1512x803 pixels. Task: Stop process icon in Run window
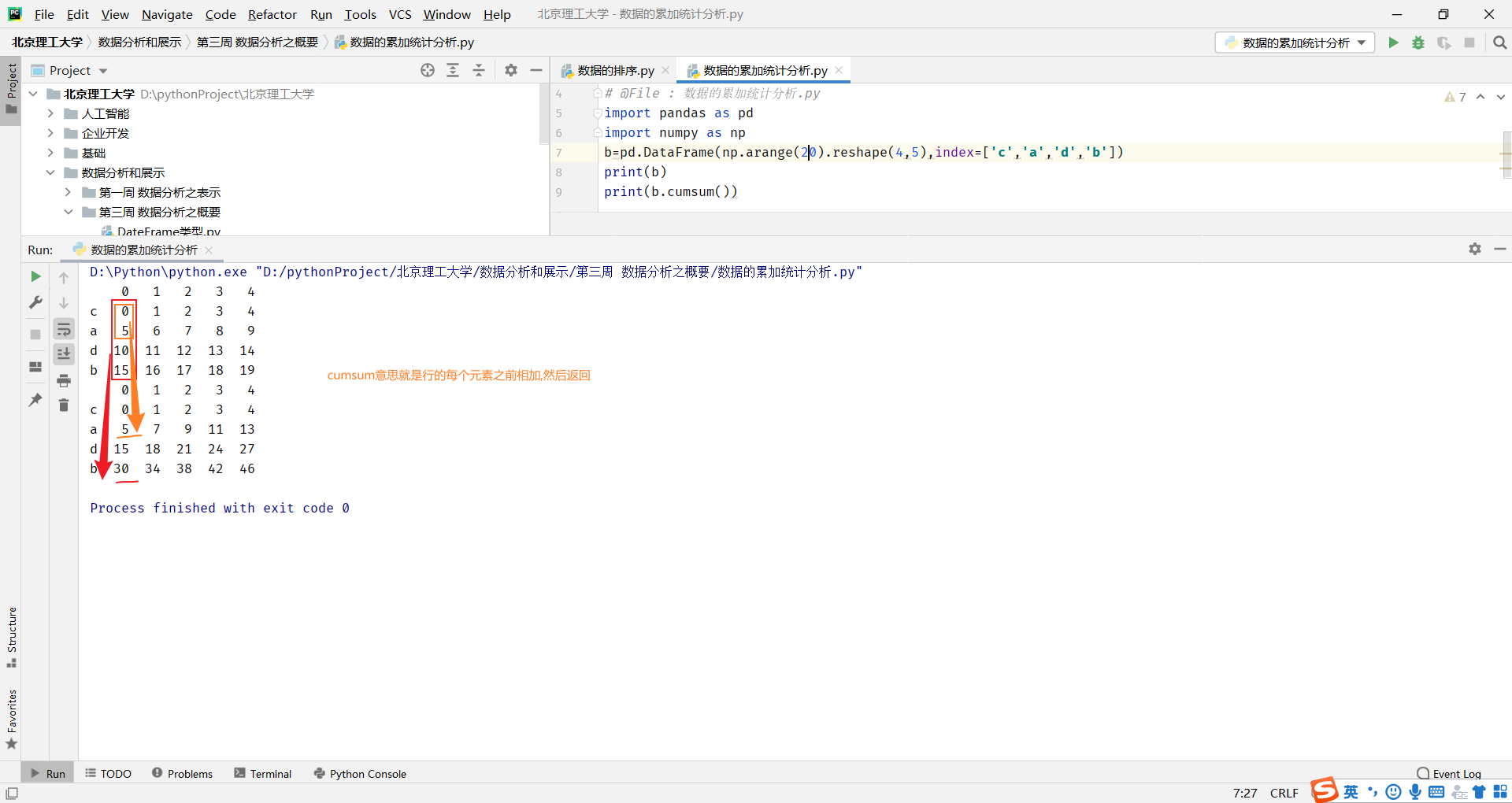35,335
